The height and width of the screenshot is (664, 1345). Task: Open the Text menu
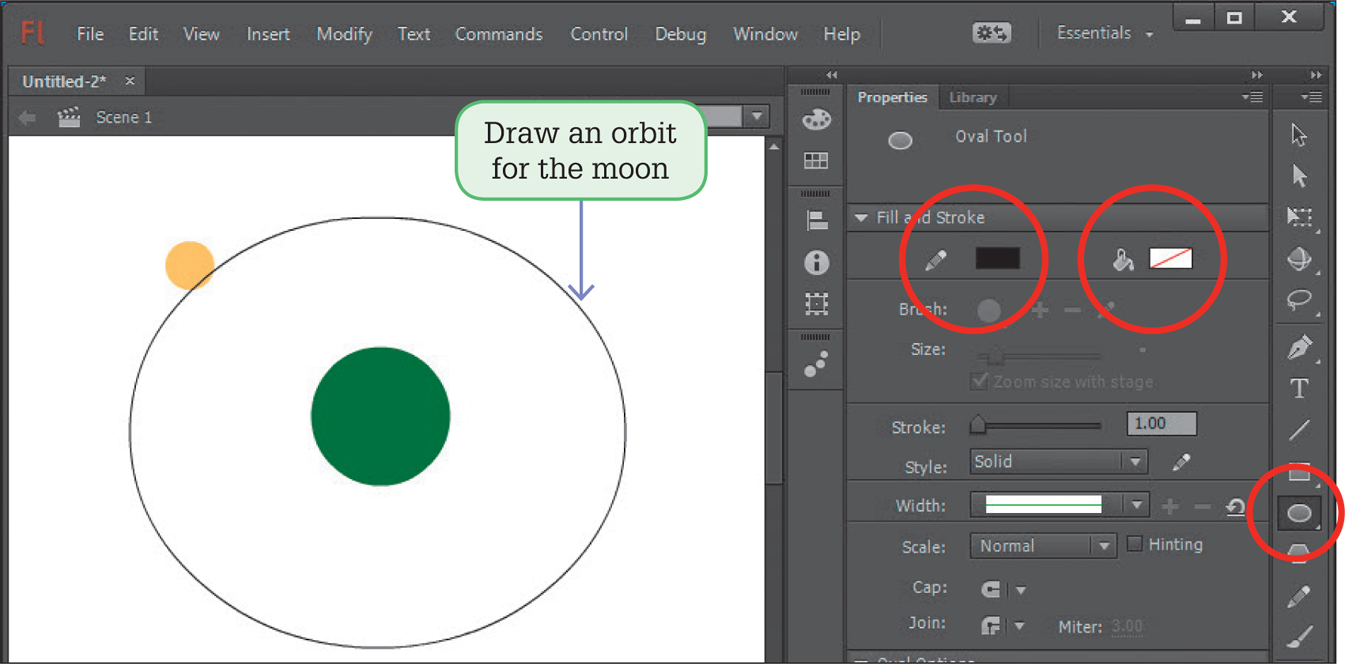(414, 34)
